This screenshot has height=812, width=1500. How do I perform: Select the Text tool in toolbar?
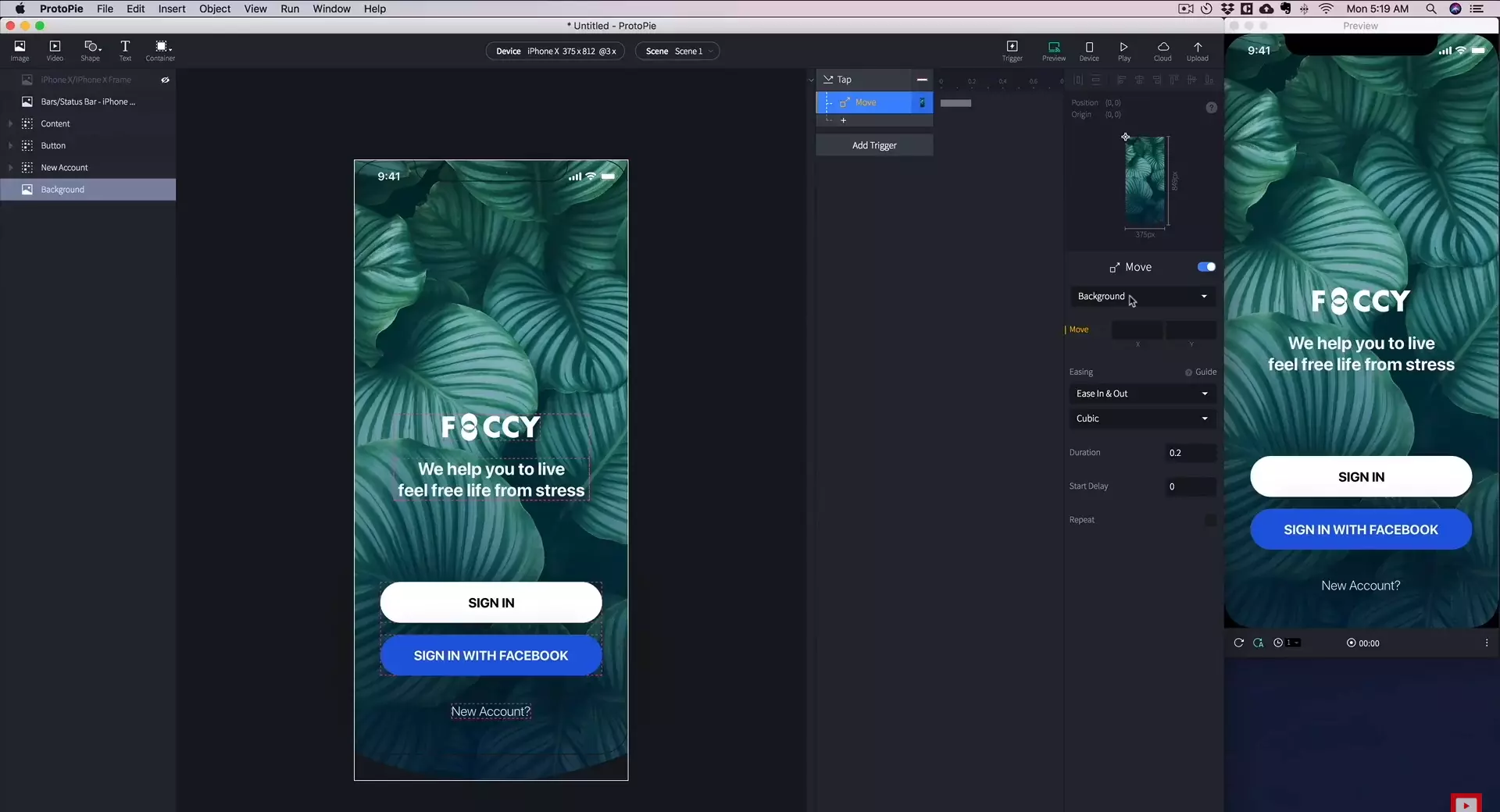tap(125, 51)
